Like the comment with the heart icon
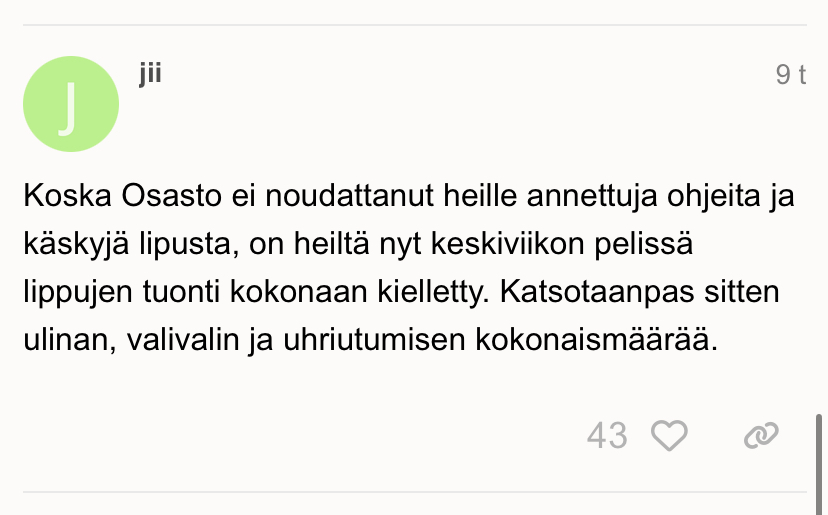The image size is (828, 515). [x=669, y=435]
